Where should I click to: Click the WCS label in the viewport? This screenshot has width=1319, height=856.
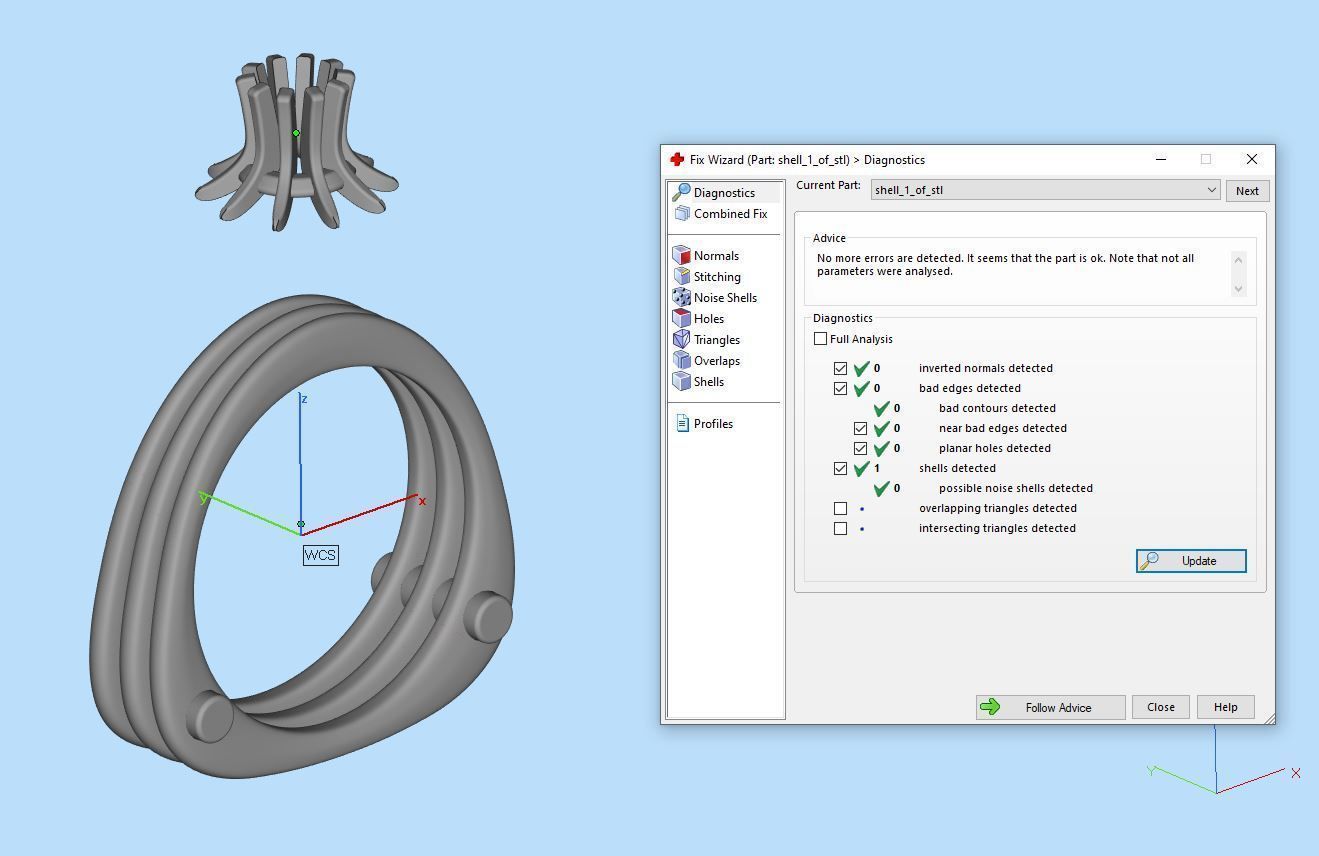point(320,555)
